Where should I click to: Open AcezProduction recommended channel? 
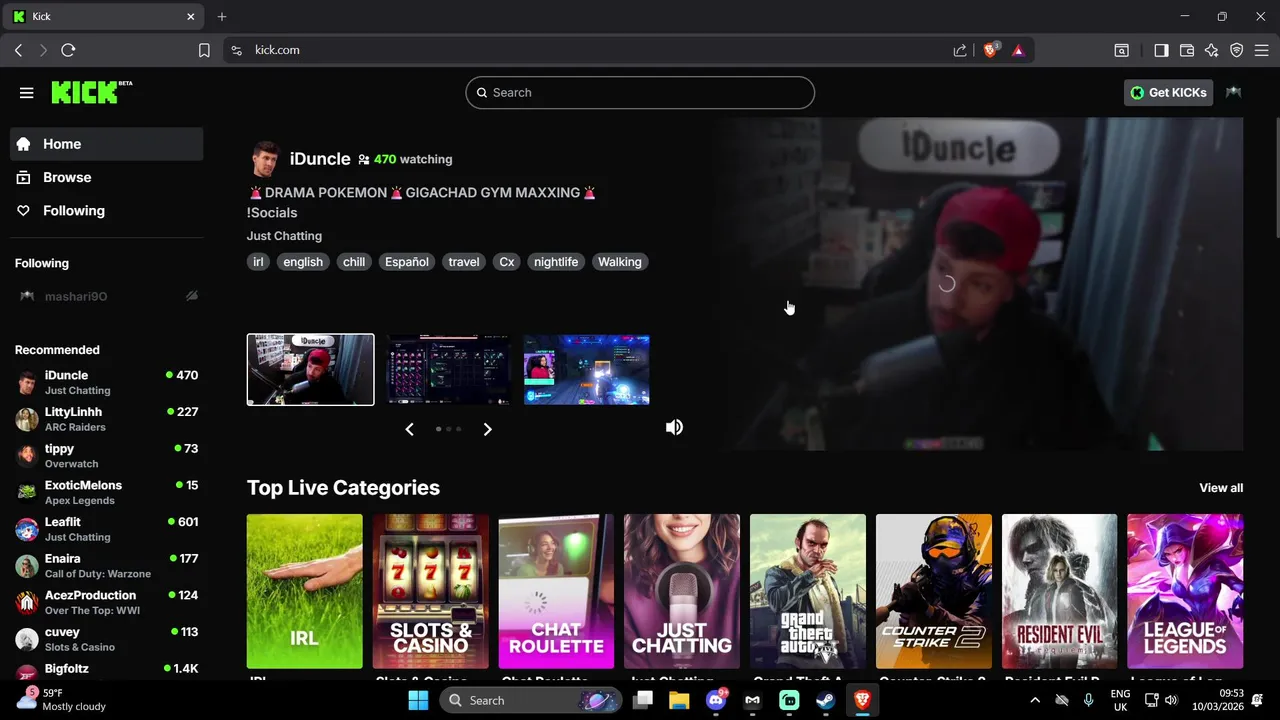106,602
